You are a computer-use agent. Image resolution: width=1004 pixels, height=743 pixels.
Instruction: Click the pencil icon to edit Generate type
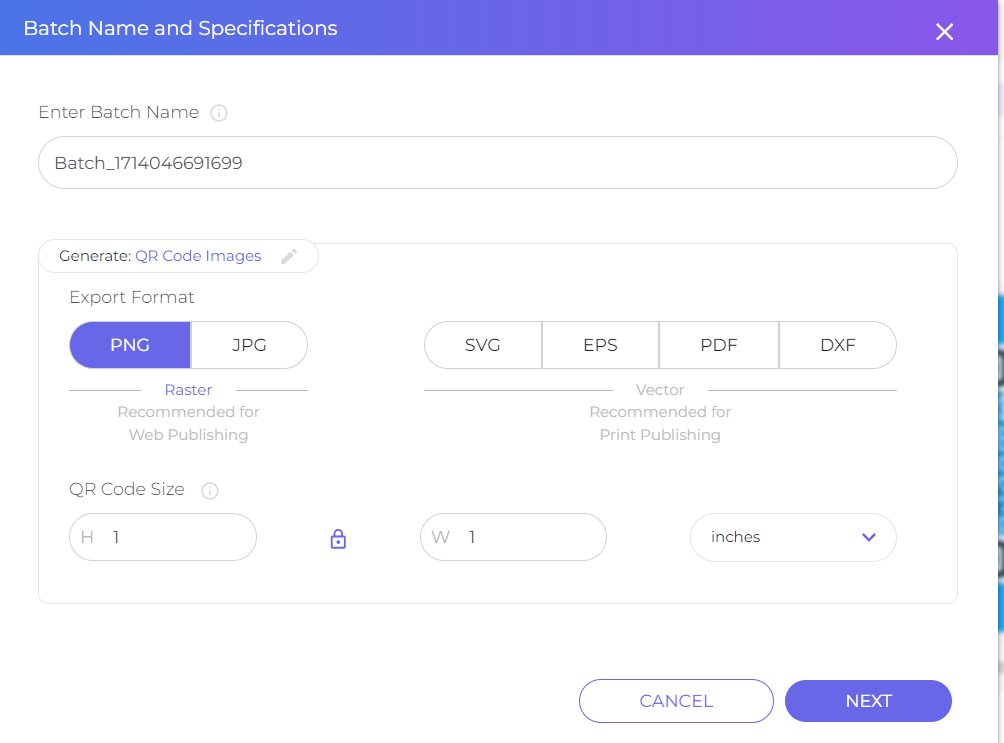click(289, 256)
